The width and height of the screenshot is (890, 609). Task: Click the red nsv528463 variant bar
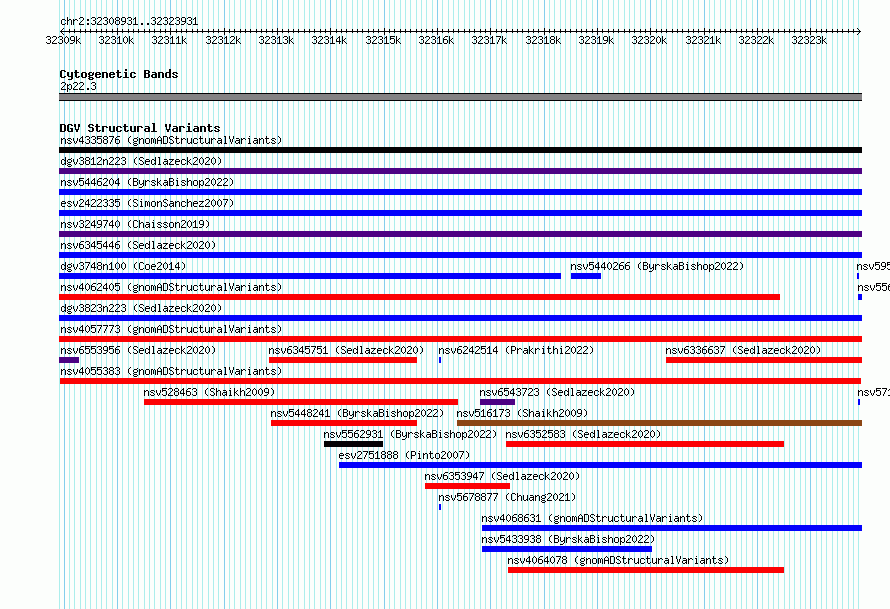tap(301, 402)
